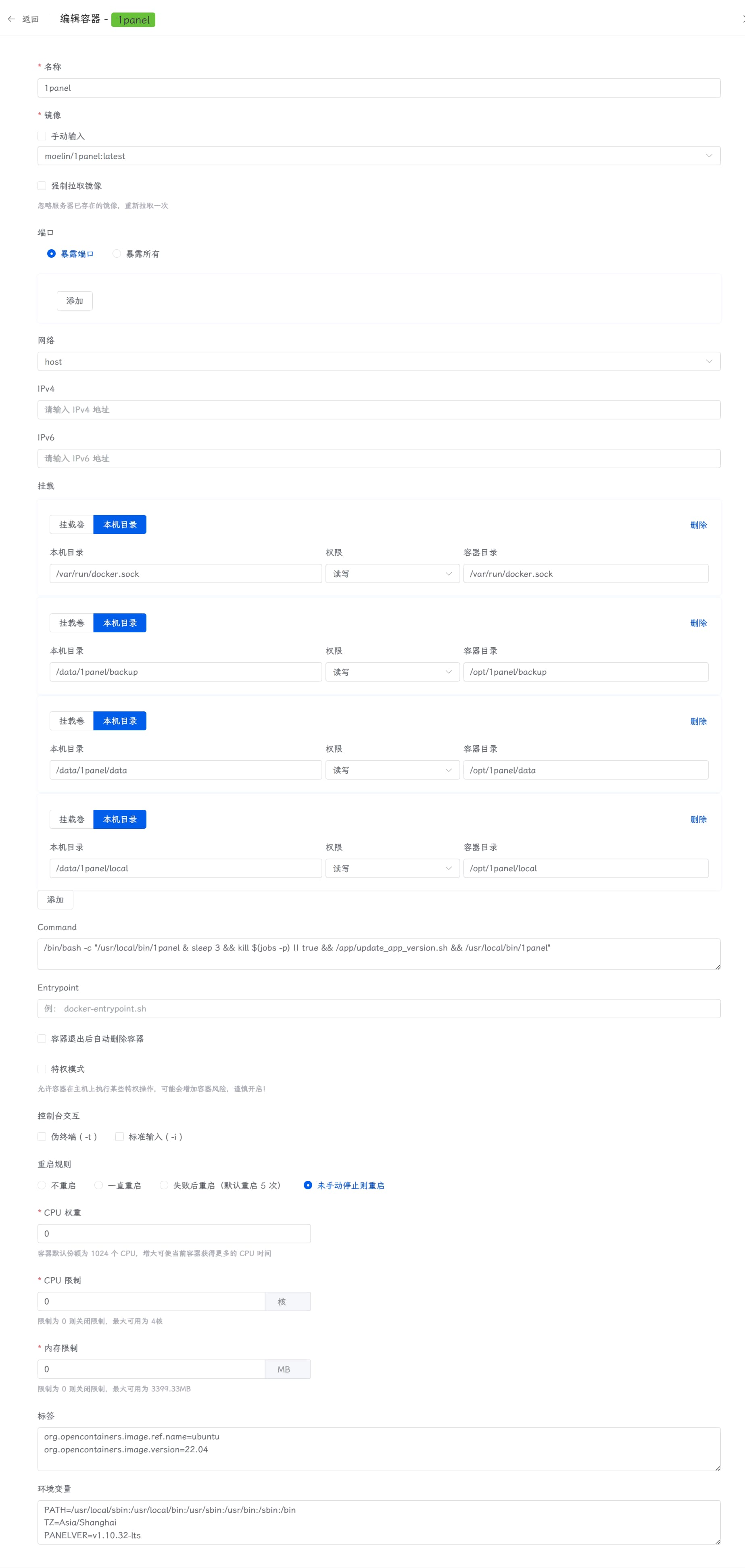The height and width of the screenshot is (1568, 745).
Task: Expand the 网络 host dropdown
Action: pos(379,362)
